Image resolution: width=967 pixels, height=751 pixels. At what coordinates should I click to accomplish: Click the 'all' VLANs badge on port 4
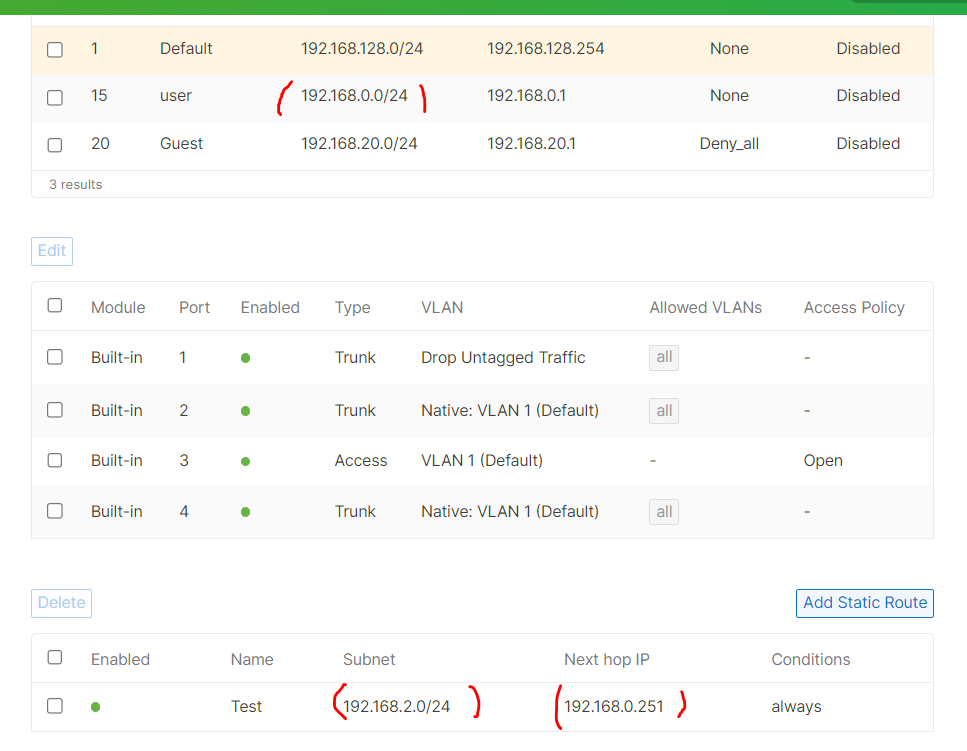(663, 511)
